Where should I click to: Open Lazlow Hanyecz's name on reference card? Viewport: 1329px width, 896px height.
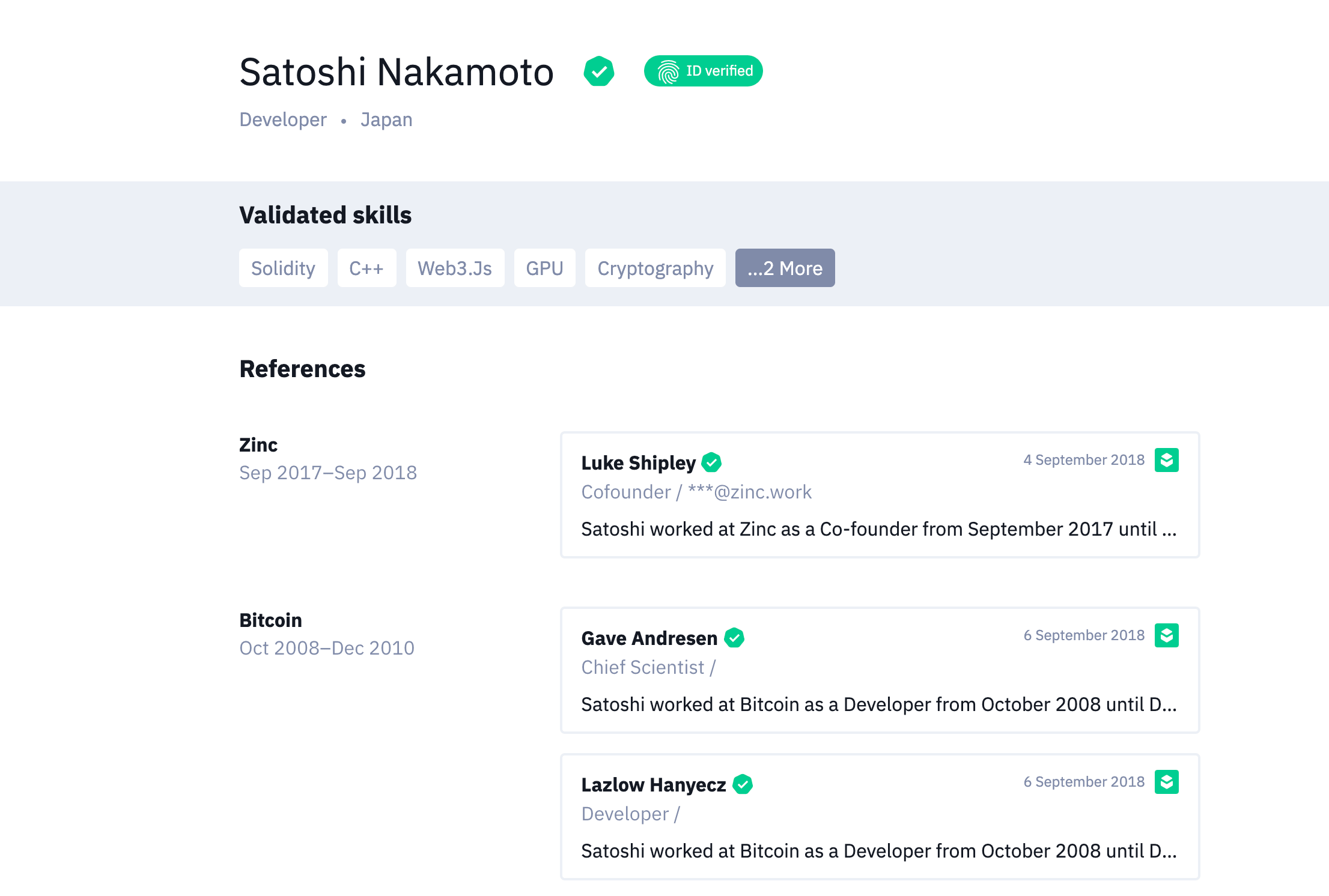pyautogui.click(x=654, y=785)
